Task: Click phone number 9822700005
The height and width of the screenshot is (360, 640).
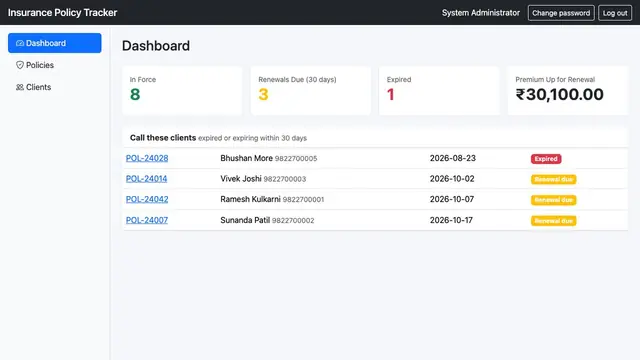Action: click(296, 158)
